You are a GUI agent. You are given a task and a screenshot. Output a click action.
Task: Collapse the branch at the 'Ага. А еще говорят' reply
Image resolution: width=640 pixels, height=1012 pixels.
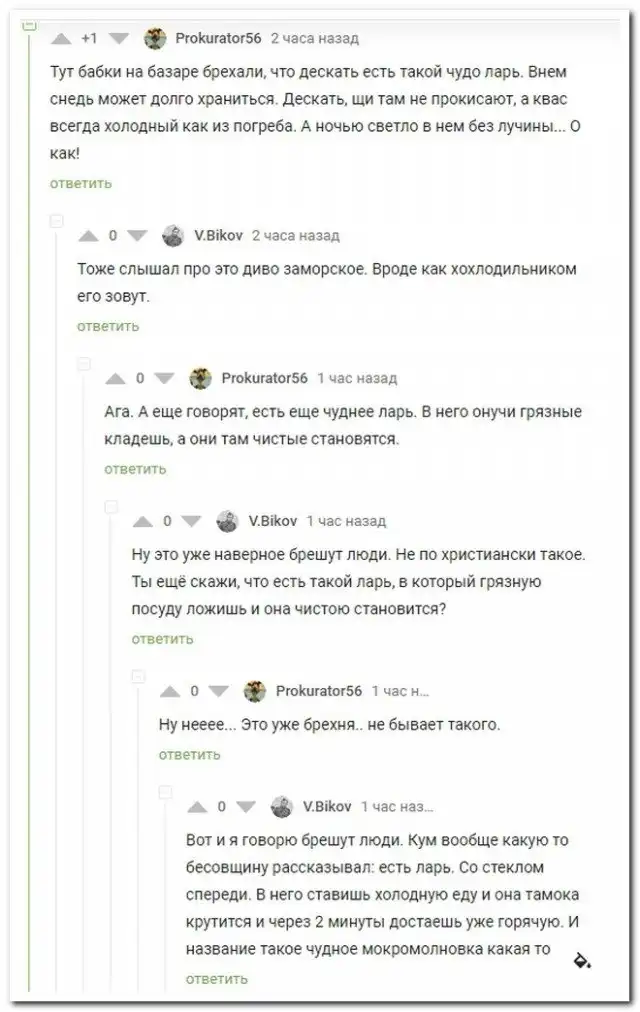(x=84, y=363)
